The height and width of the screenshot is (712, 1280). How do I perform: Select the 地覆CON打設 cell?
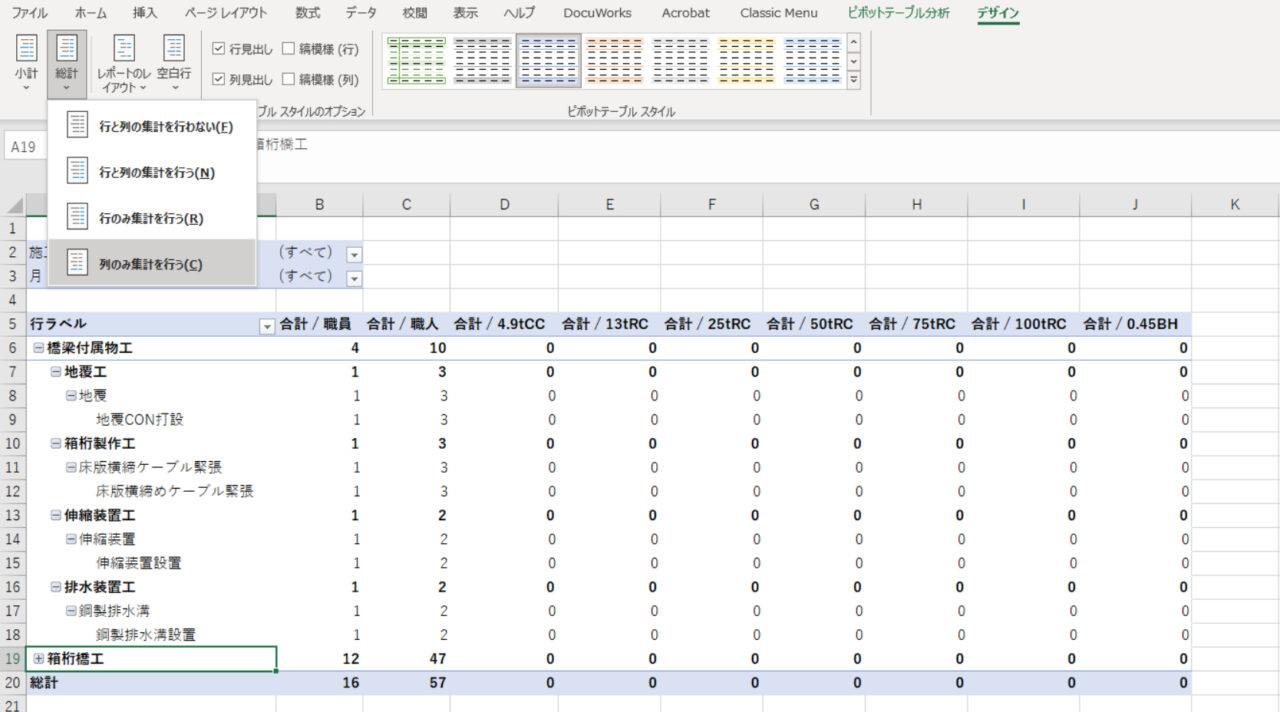click(151, 420)
